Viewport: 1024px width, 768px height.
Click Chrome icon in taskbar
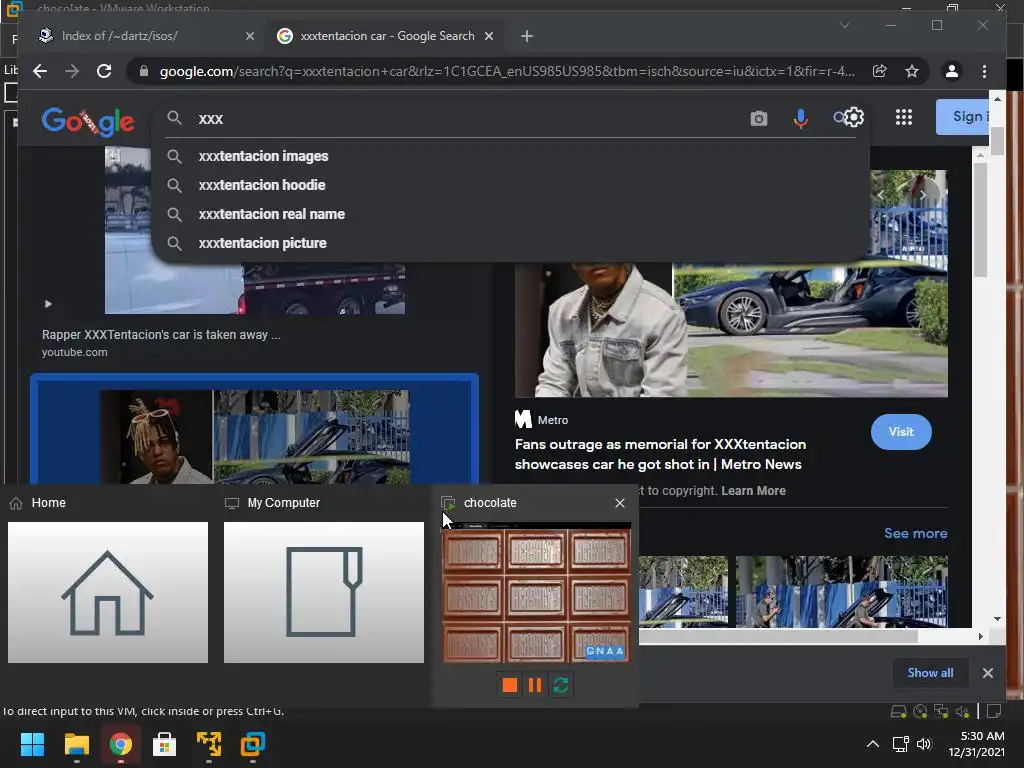coord(120,744)
